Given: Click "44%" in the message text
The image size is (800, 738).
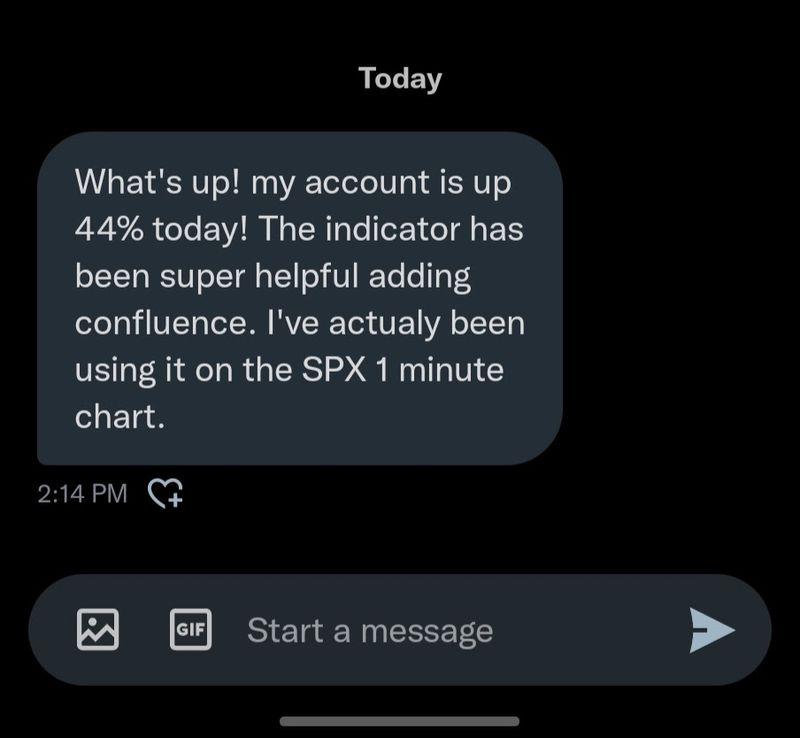Looking at the screenshot, I should (x=110, y=230).
